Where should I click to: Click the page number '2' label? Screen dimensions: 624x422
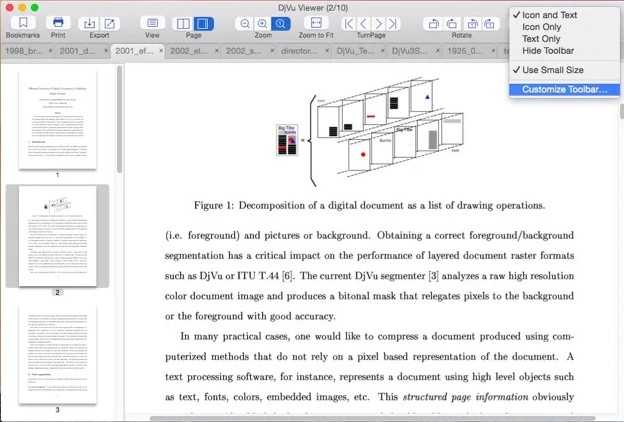coord(58,293)
